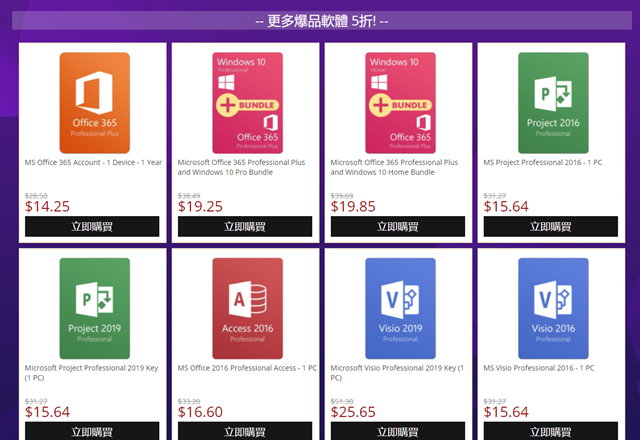Open Microsoft Visio Professional 2019 Key title
Screen dimensions: 640x440
pyautogui.click(x=397, y=373)
